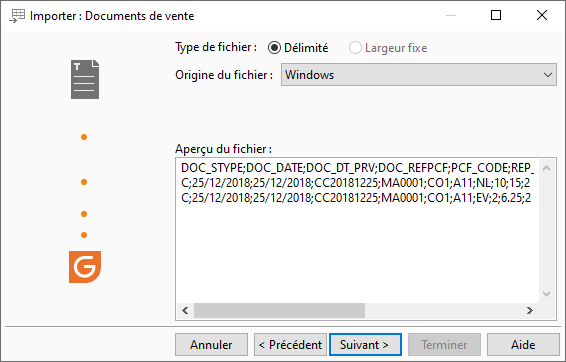
Task: Click the horizontal scrollbar left arrow
Action: click(x=185, y=310)
